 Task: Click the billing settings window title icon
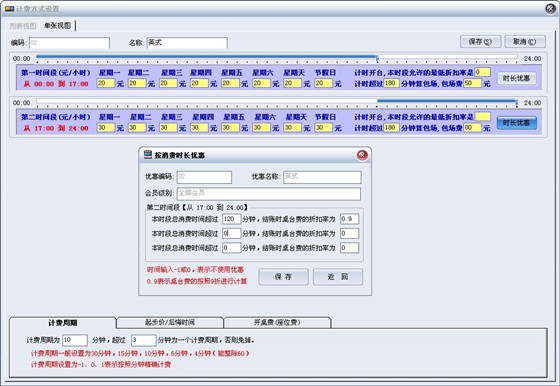click(x=9, y=9)
